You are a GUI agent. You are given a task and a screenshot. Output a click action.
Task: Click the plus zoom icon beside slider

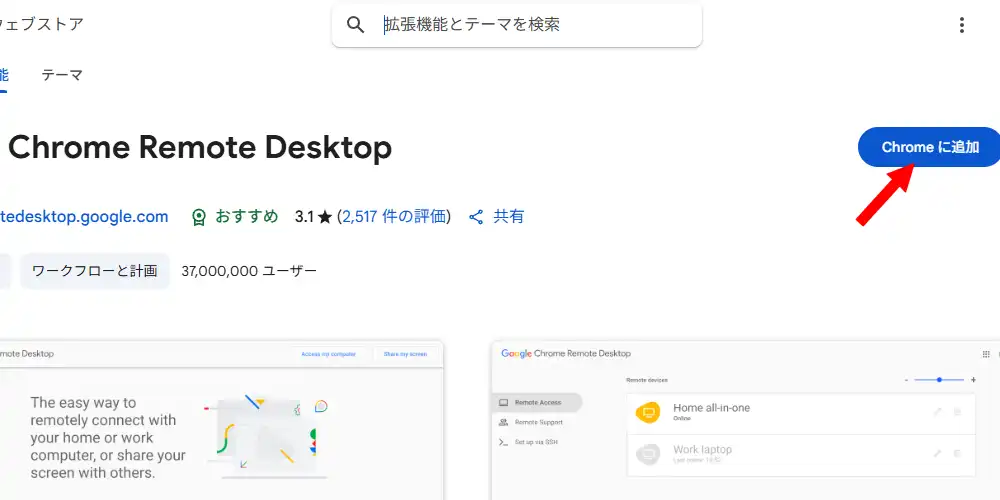tap(973, 379)
